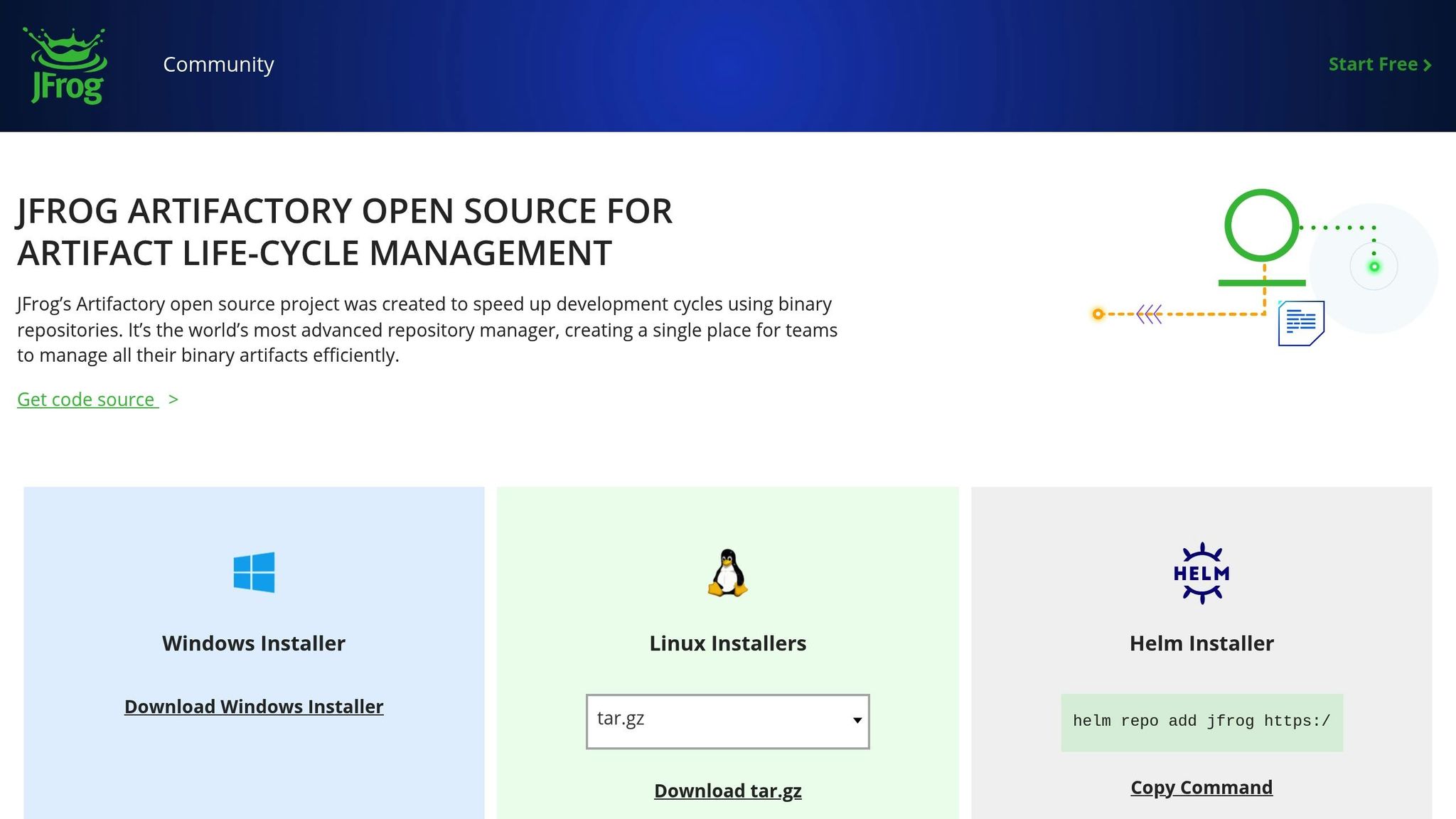Viewport: 1456px width, 819px height.
Task: Click Start Free in the top bar
Action: (x=1372, y=64)
